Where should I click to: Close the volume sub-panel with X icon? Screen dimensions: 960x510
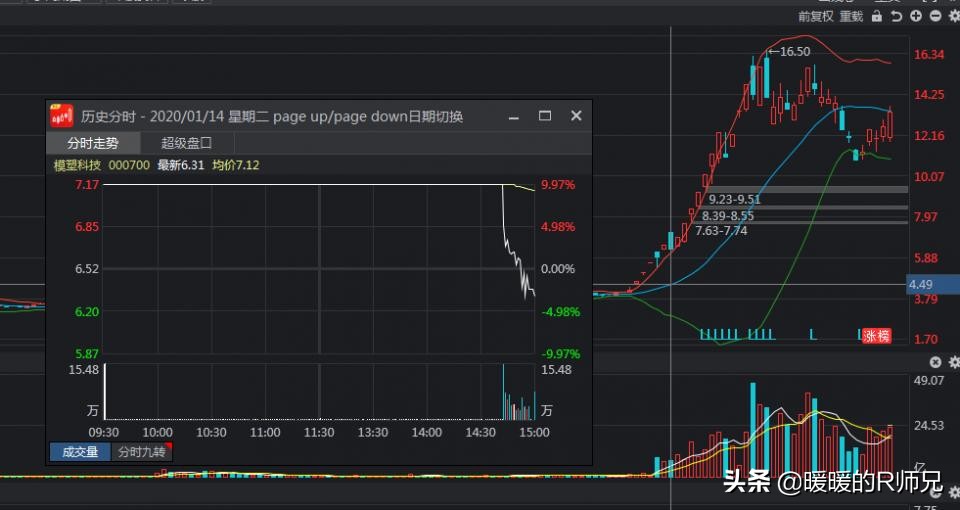pos(935,362)
